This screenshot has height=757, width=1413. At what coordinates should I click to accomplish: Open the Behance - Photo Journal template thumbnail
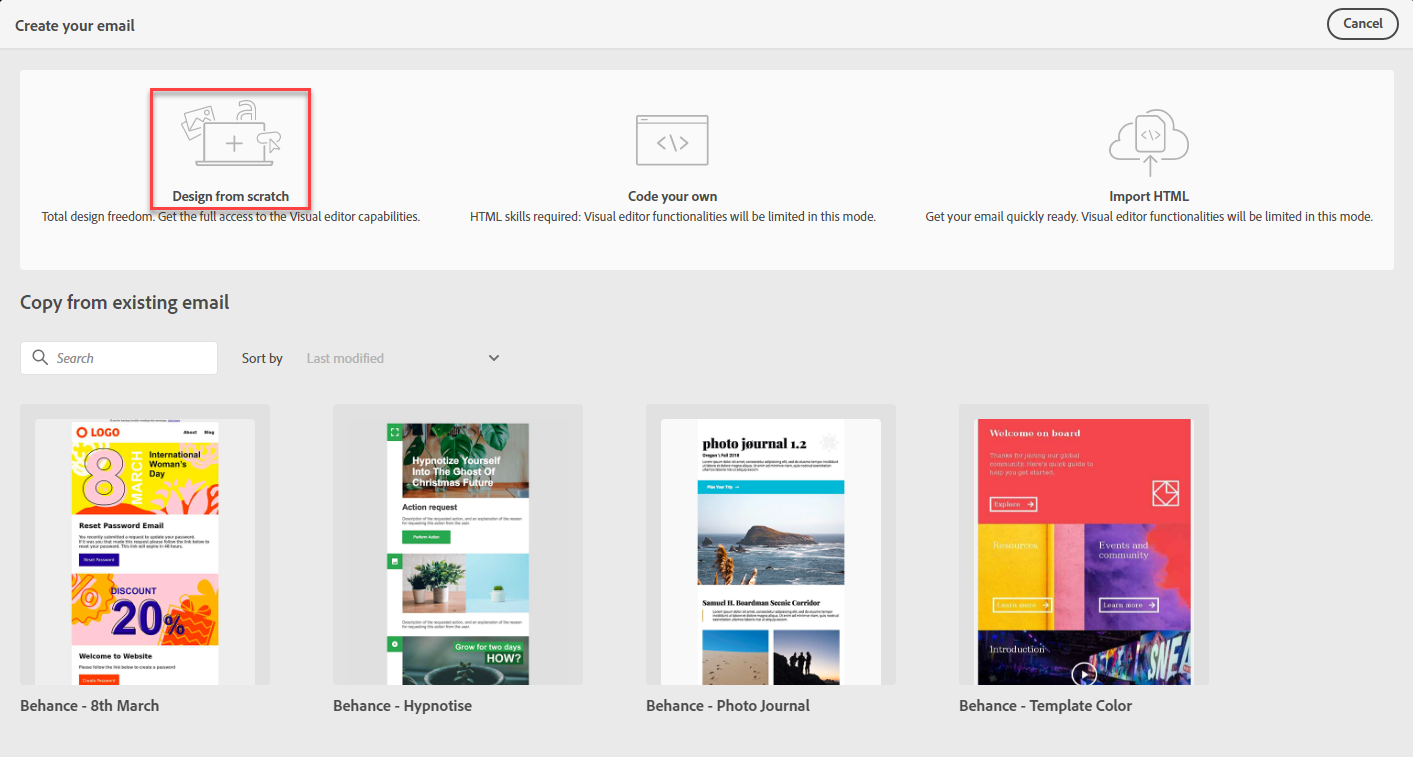click(x=771, y=545)
